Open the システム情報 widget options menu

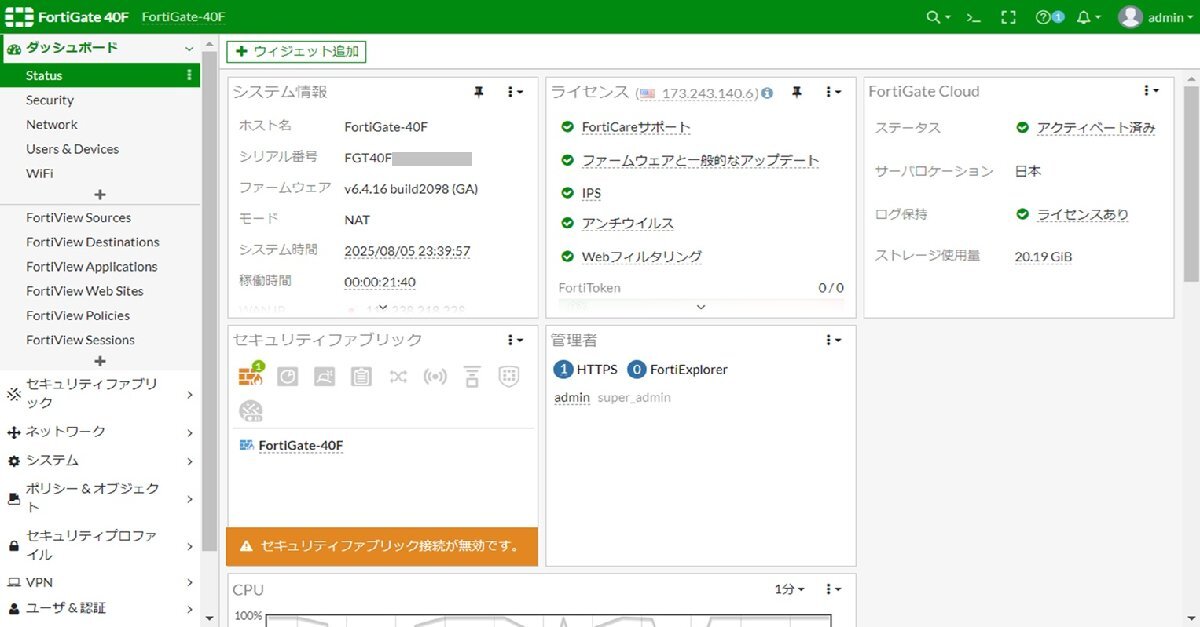pos(514,92)
